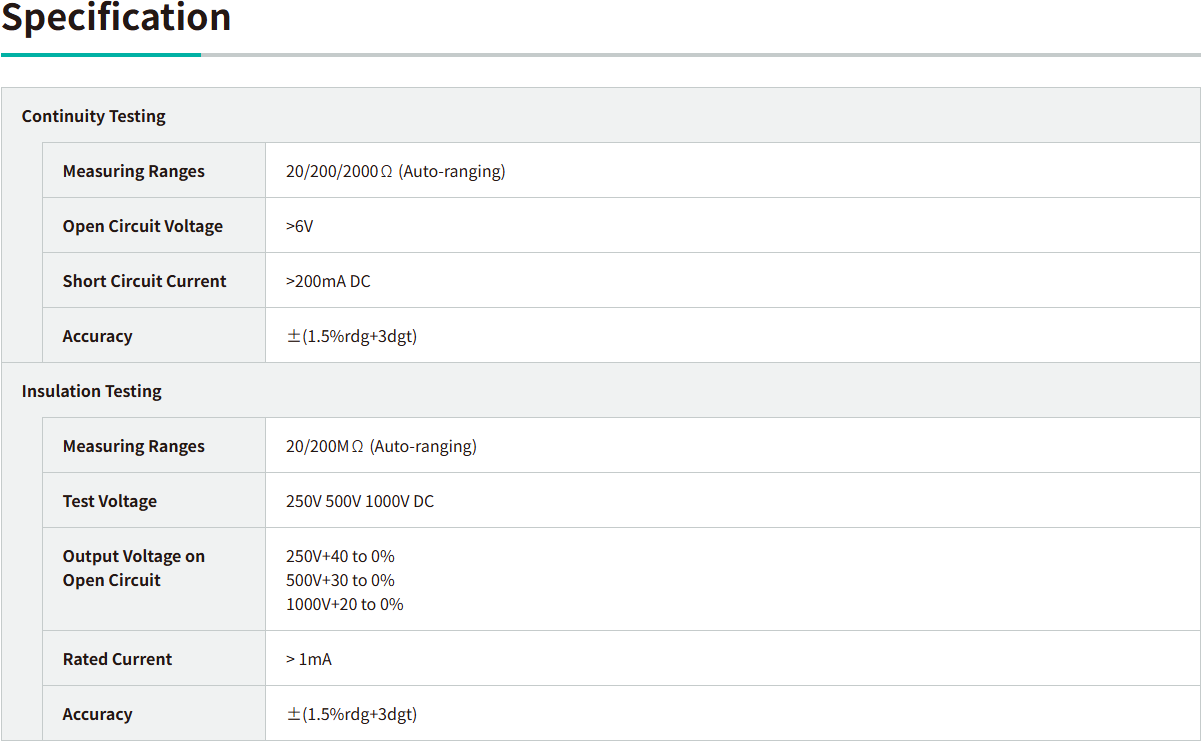This screenshot has width=1202, height=741.
Task: Click the accuracy value in Continuity Testing
Action: click(352, 336)
